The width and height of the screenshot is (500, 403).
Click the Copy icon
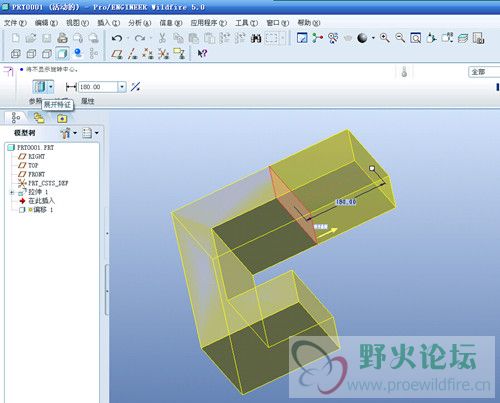178,38
